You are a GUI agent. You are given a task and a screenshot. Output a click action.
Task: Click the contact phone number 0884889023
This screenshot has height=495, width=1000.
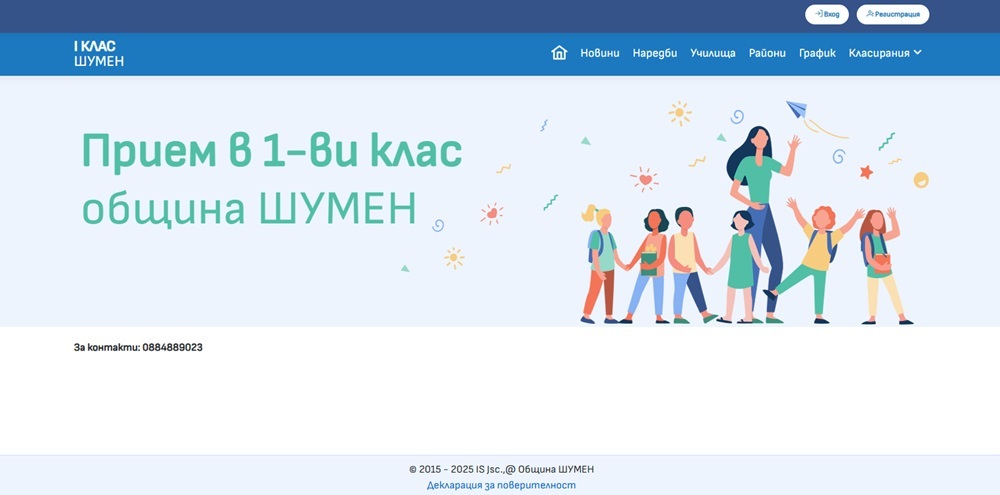(x=172, y=347)
